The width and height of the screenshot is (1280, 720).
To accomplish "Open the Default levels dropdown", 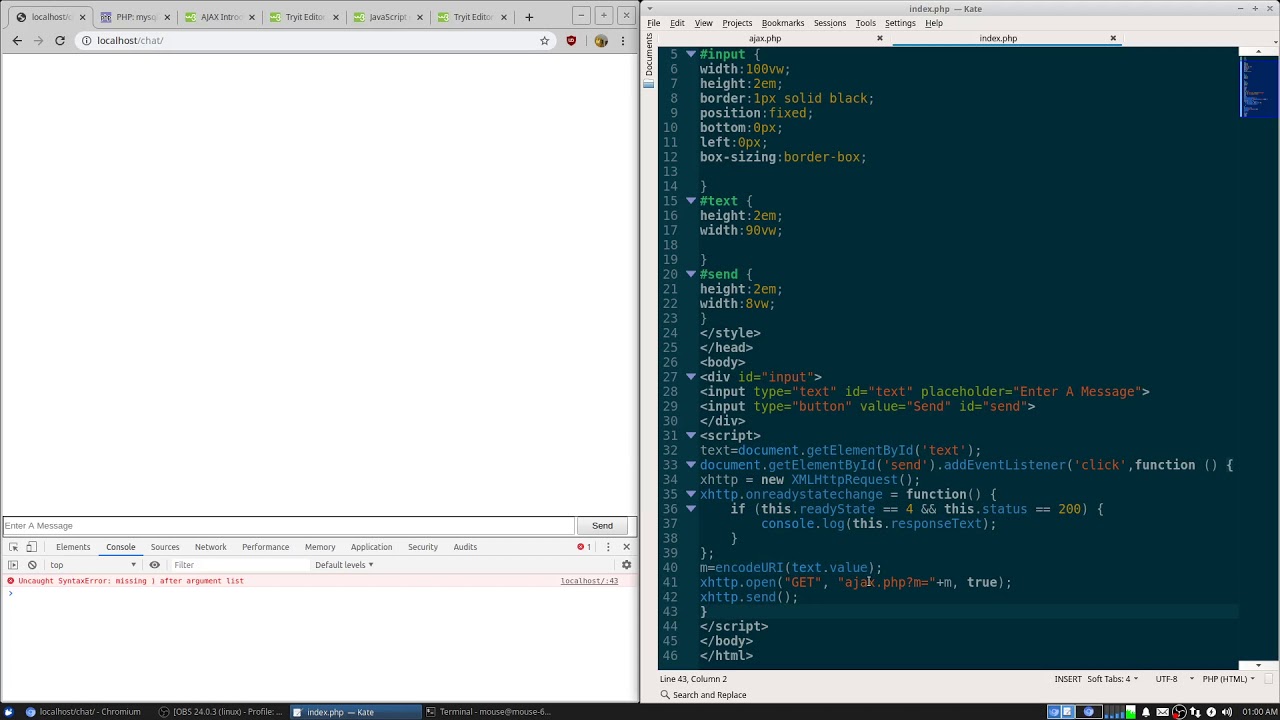I will pyautogui.click(x=344, y=565).
